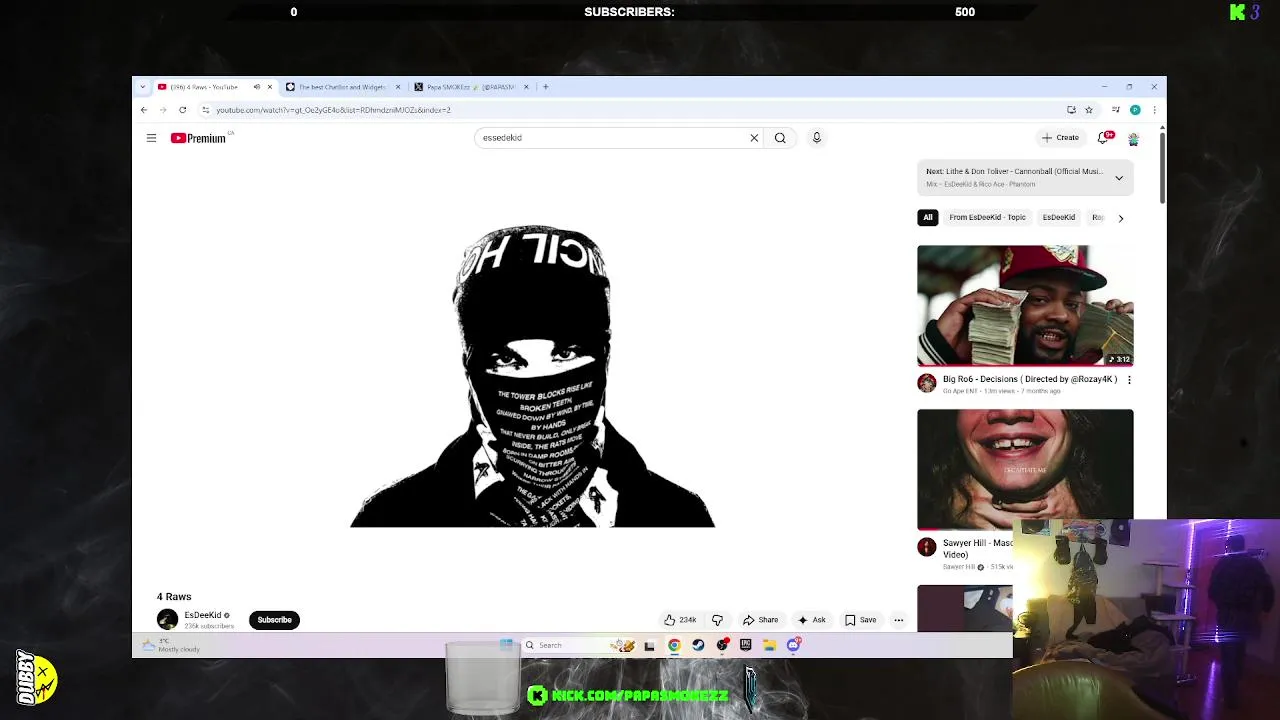
Task: Open the YouTube account avatar menu
Action: point(1133,138)
